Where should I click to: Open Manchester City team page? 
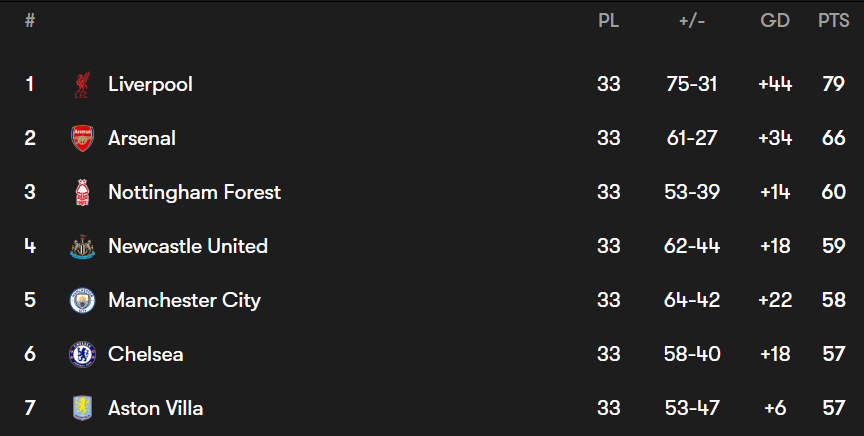click(185, 300)
